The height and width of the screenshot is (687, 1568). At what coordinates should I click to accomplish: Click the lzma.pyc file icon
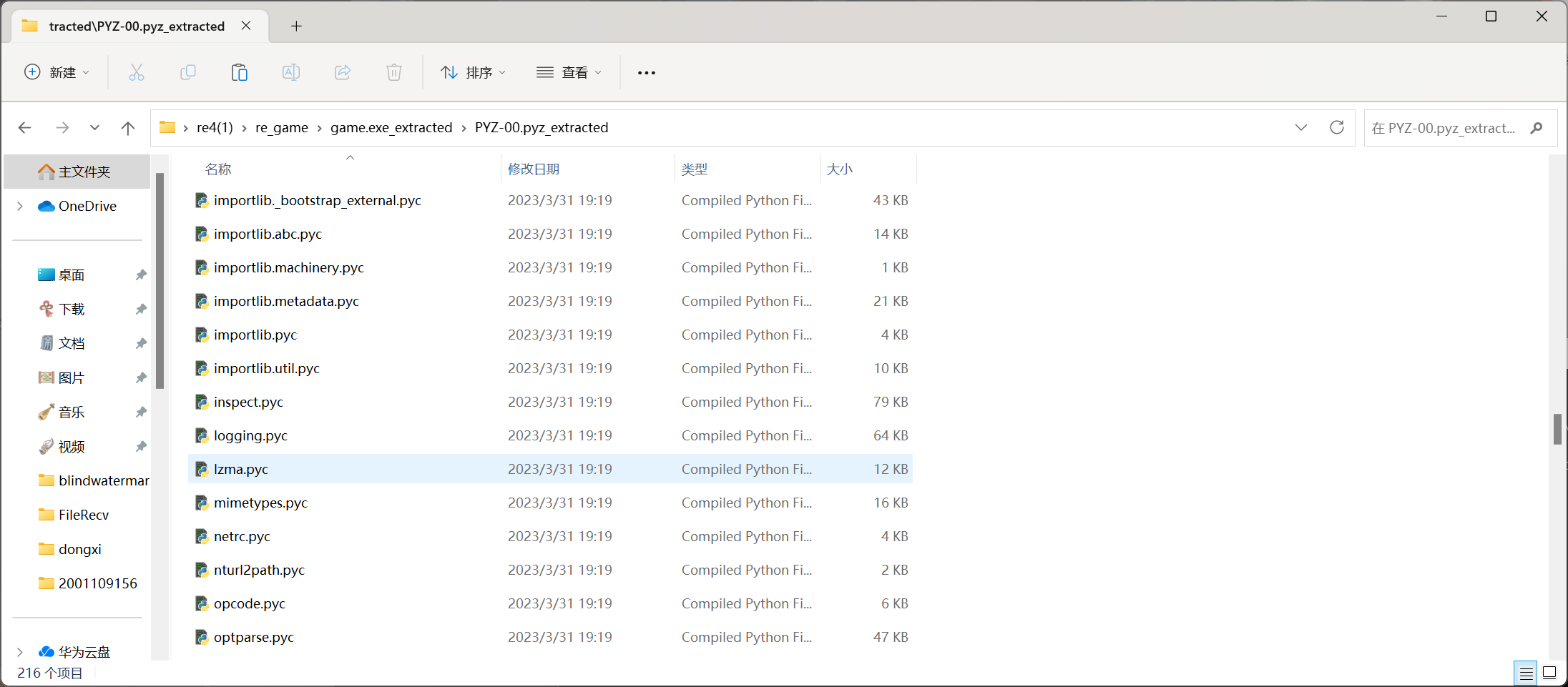[202, 469]
